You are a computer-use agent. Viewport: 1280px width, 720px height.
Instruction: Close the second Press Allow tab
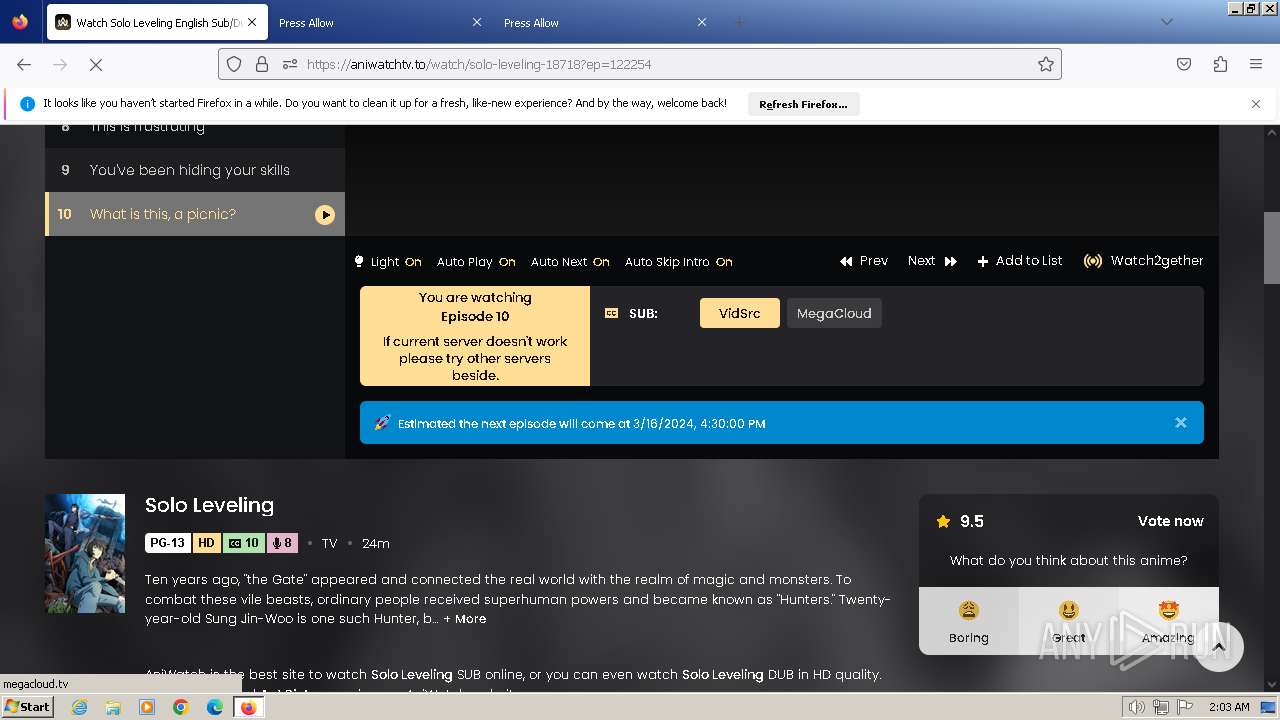coord(701,22)
